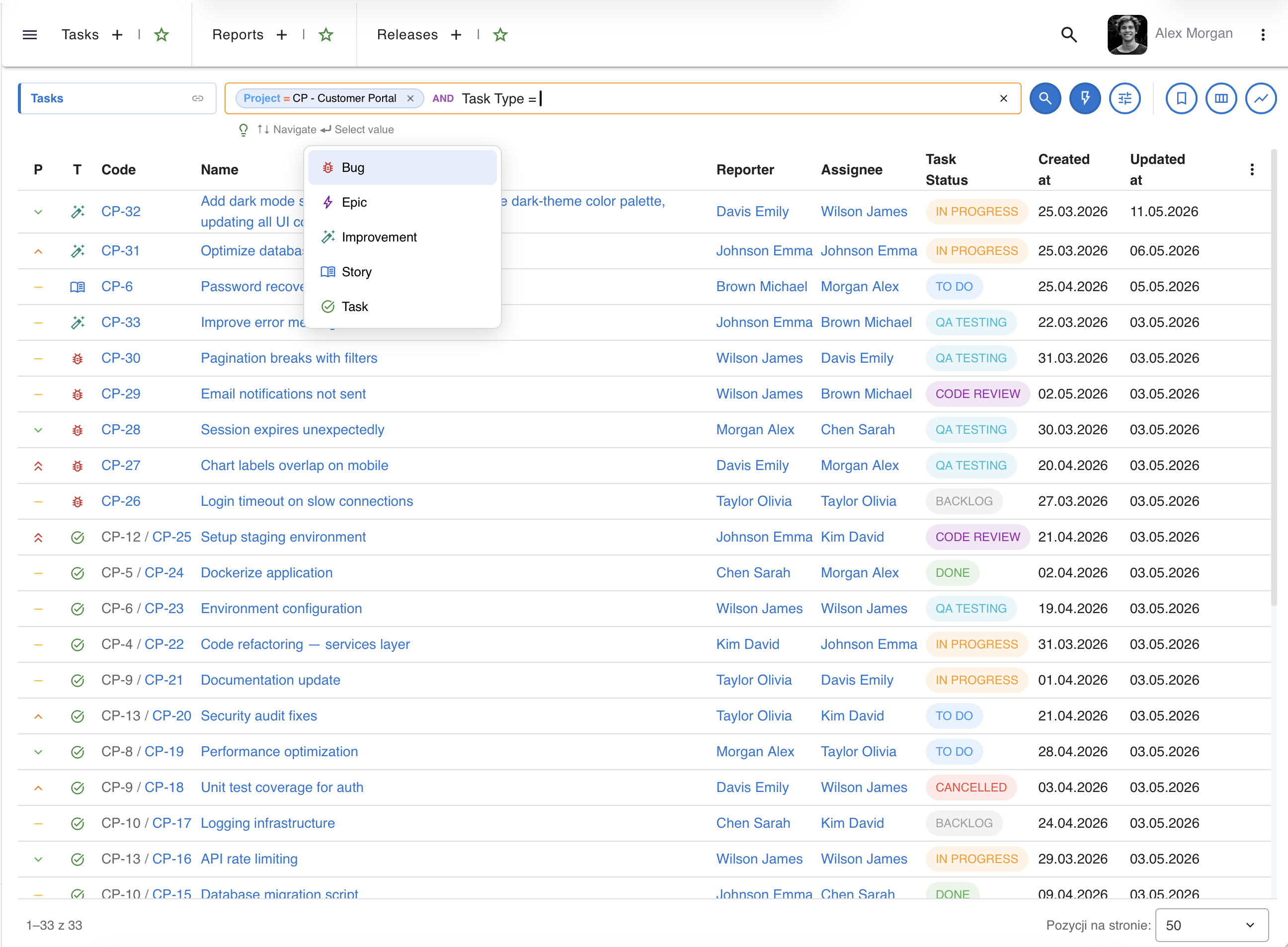The image size is (1288, 947).
Task: Star the Releases section
Action: (x=500, y=35)
